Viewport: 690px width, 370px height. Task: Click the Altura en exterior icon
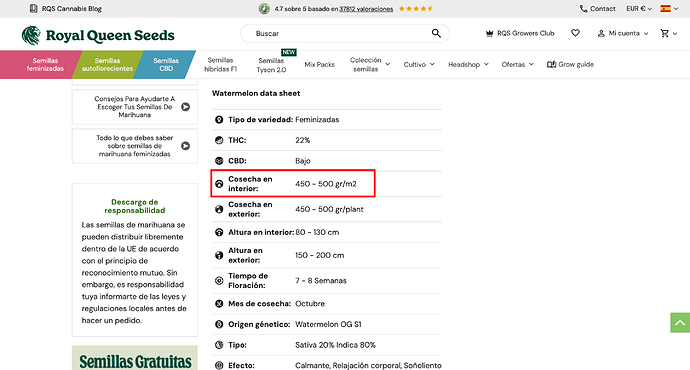(219, 255)
